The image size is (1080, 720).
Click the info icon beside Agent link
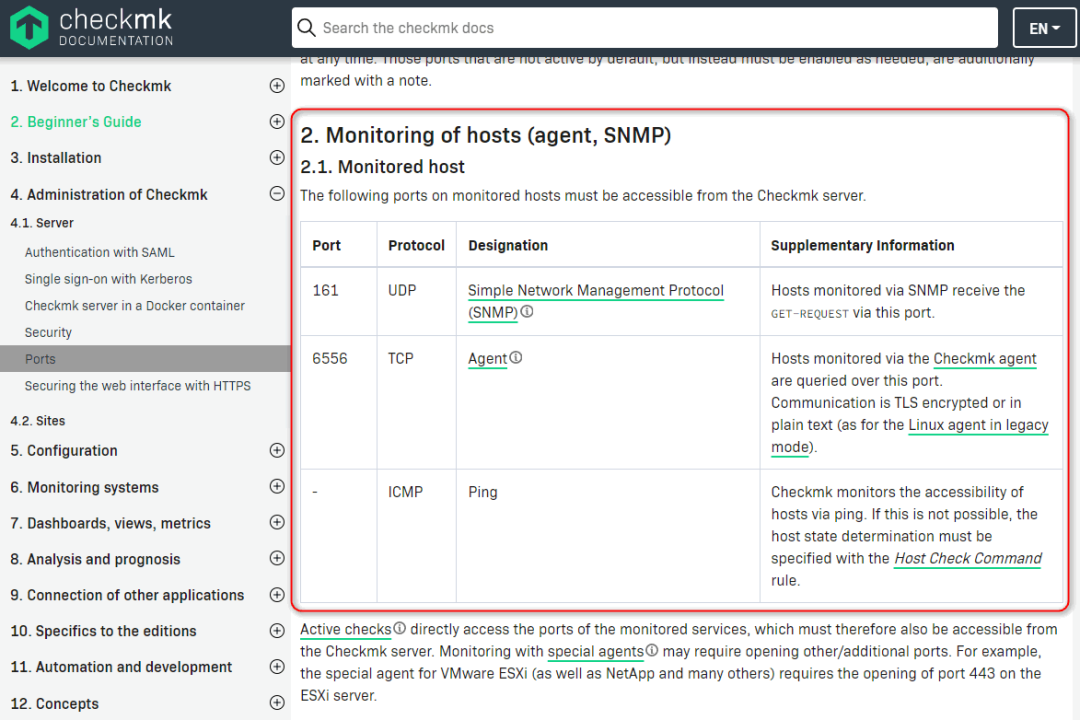click(x=516, y=358)
